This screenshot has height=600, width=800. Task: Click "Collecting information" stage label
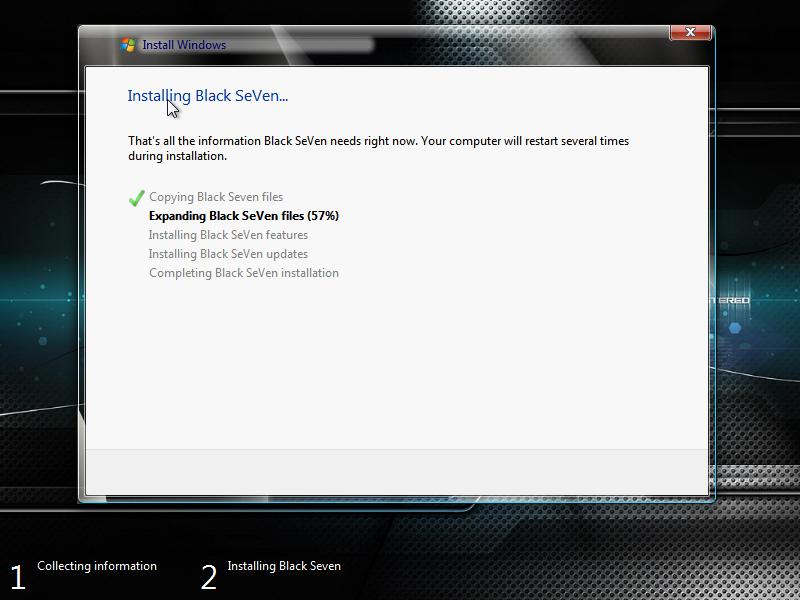coord(97,566)
